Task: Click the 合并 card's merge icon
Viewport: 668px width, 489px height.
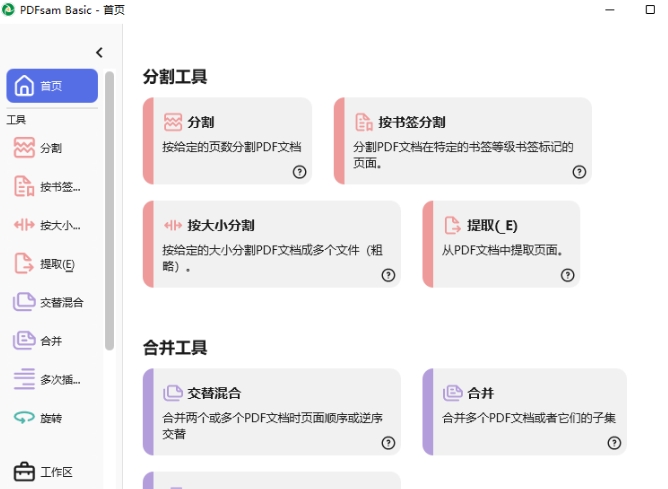Action: (452, 393)
